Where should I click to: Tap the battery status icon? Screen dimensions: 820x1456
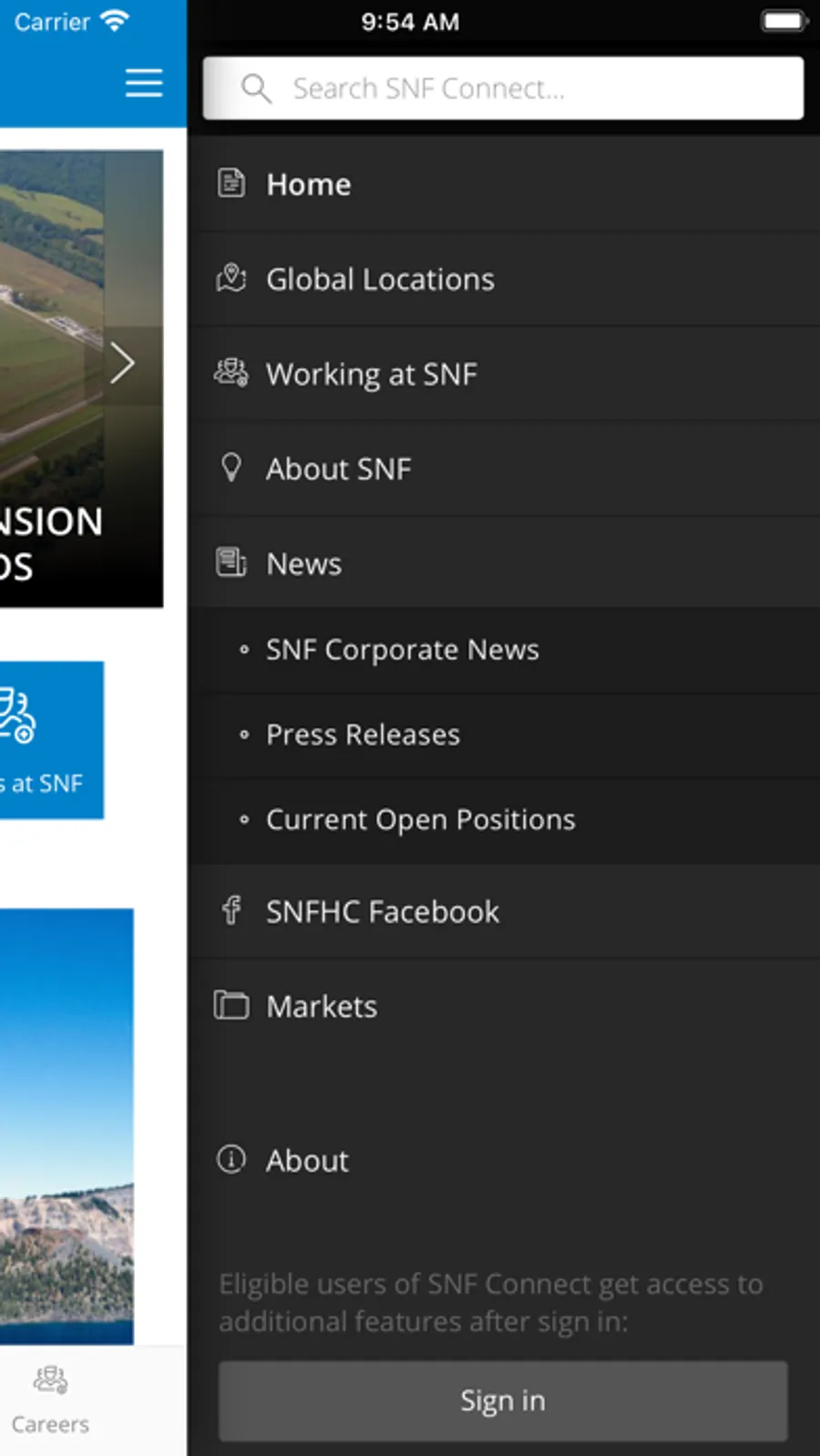(x=784, y=21)
